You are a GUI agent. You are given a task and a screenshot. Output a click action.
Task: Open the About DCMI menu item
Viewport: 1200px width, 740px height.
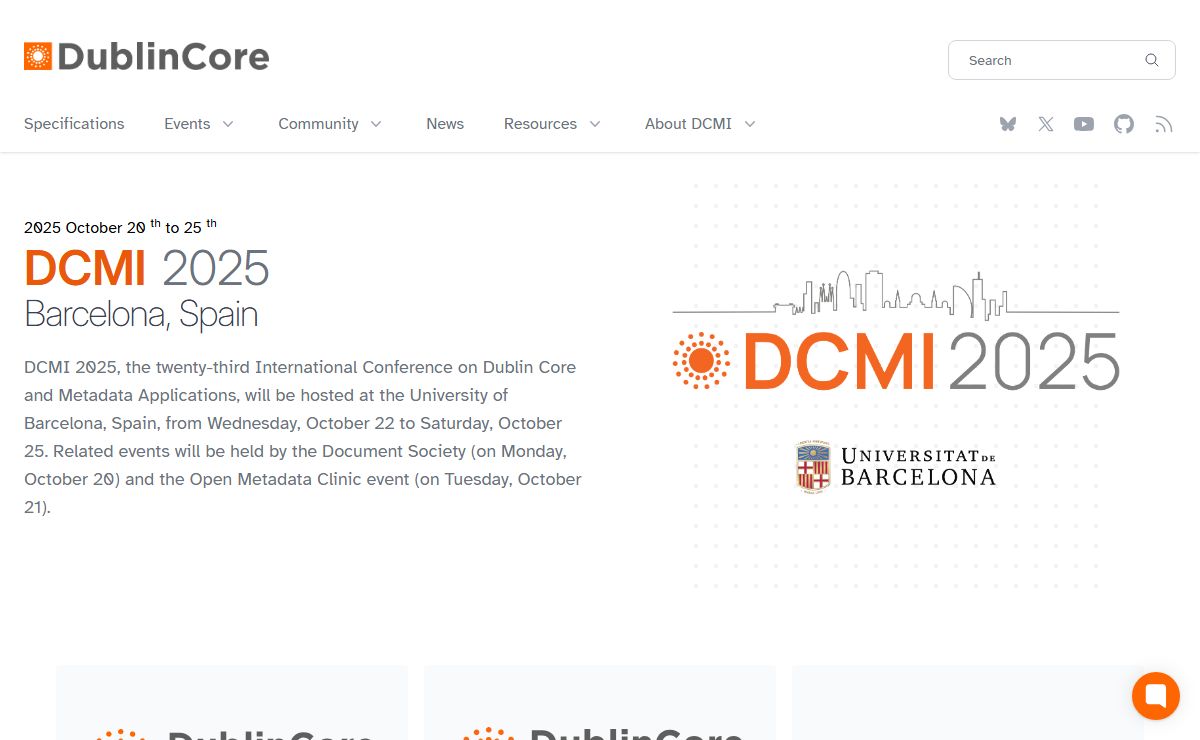pyautogui.click(x=688, y=124)
